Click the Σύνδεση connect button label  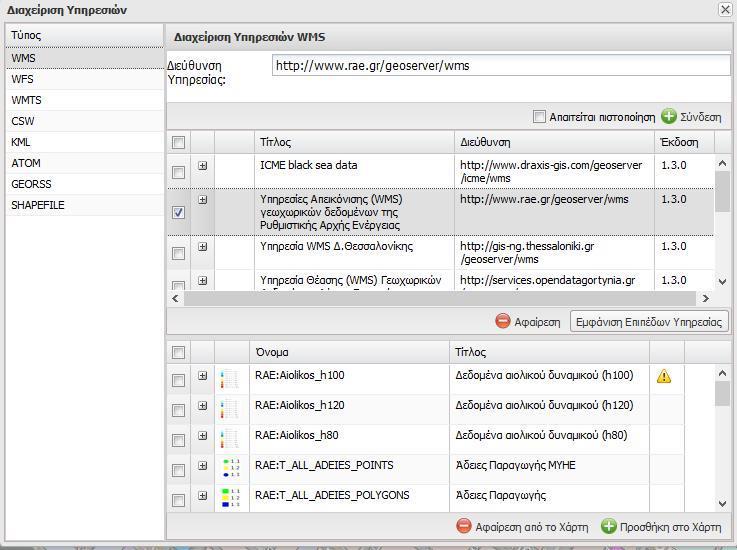(x=700, y=117)
